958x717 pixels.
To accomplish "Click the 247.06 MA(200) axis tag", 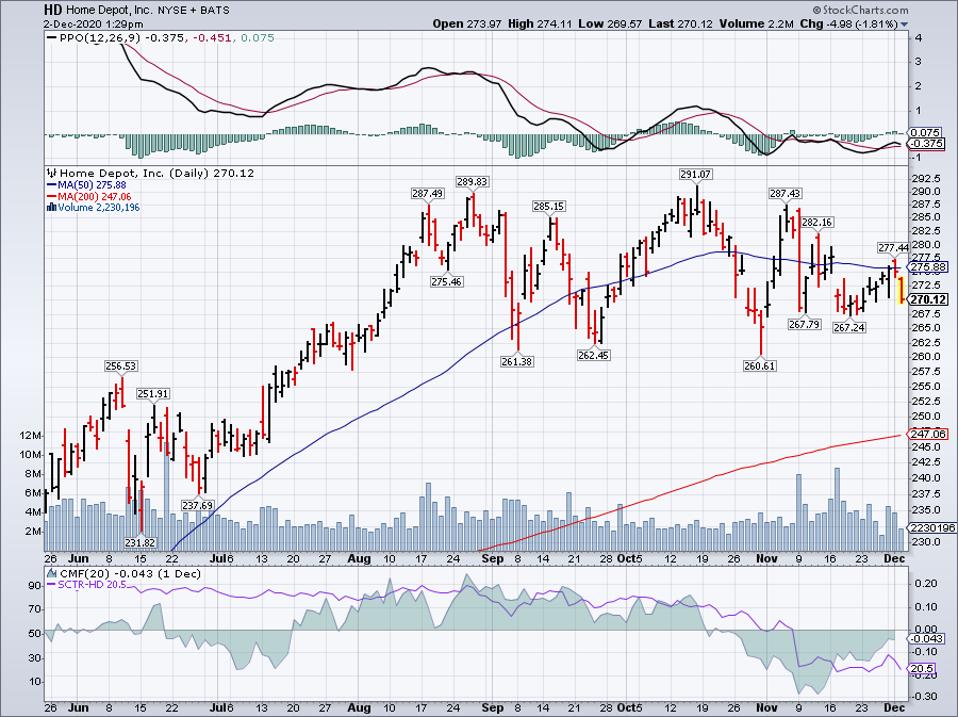I will 927,434.
